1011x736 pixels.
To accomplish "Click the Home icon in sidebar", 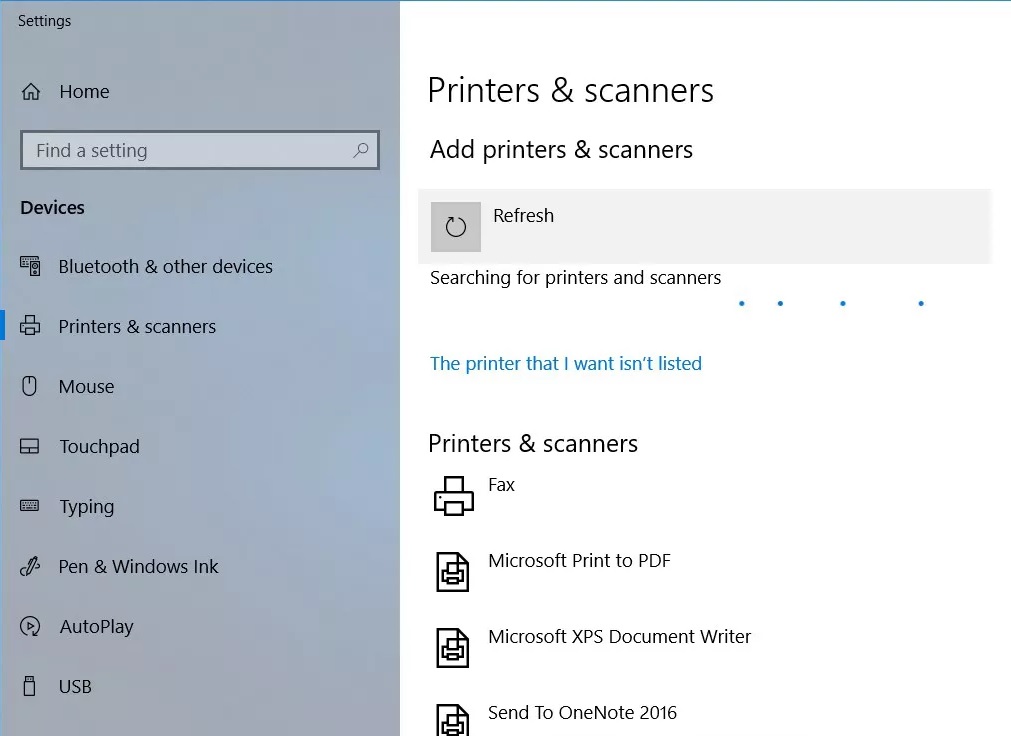I will coord(31,92).
